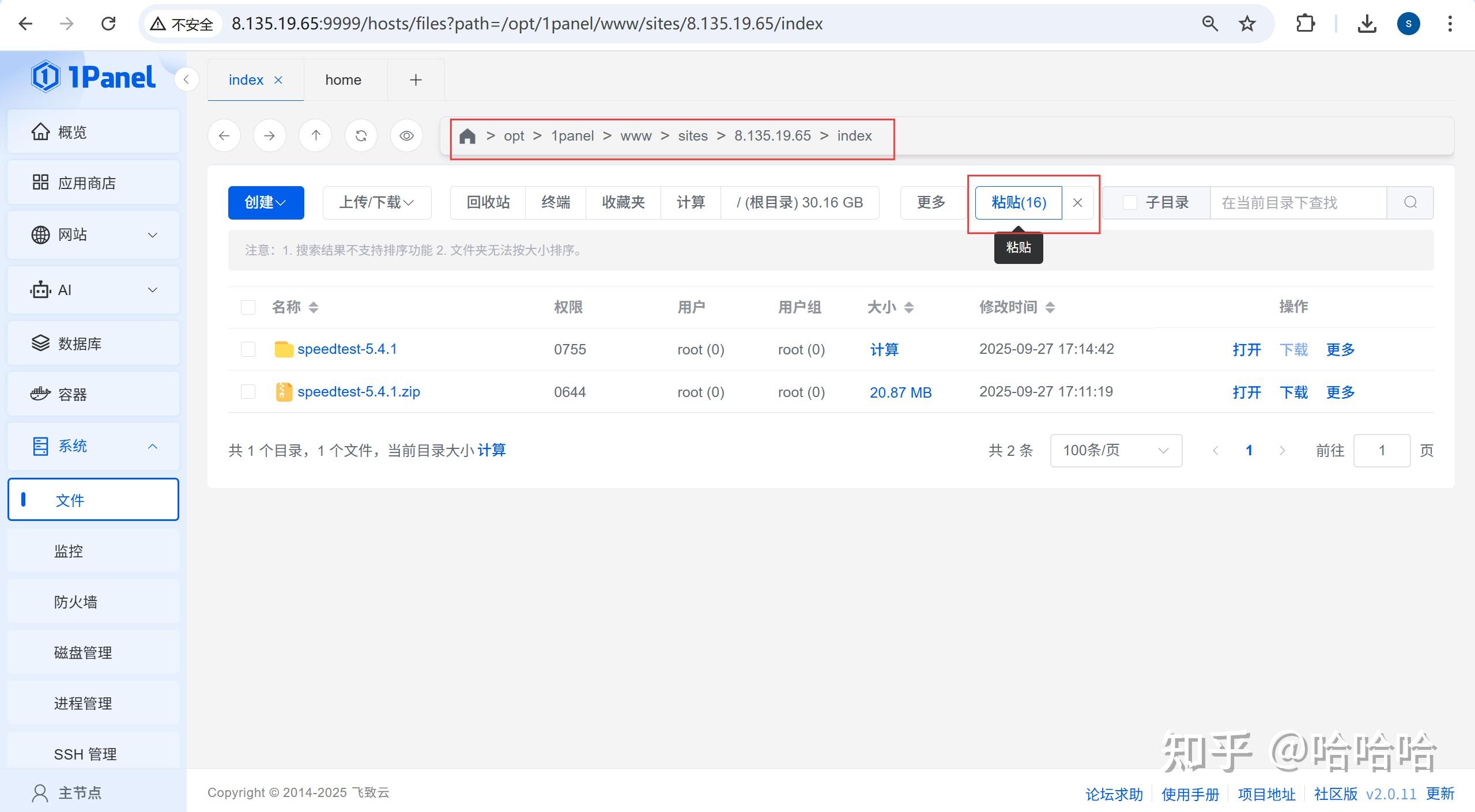This screenshot has width=1475, height=812.
Task: Click the back navigation arrow
Action: click(224, 135)
